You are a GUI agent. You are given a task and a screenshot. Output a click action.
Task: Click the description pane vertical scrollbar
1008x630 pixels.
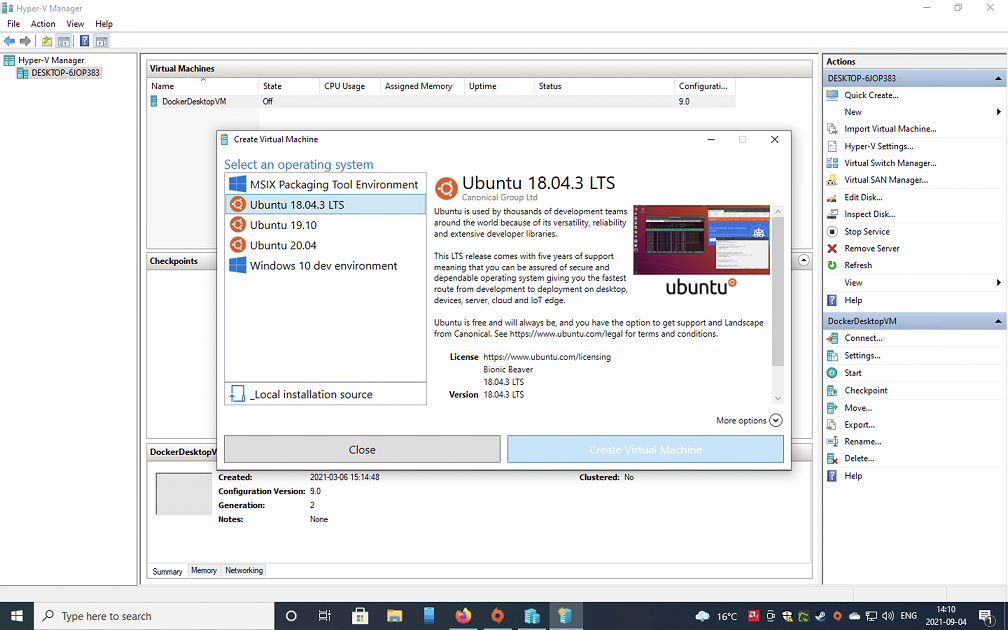[778, 291]
